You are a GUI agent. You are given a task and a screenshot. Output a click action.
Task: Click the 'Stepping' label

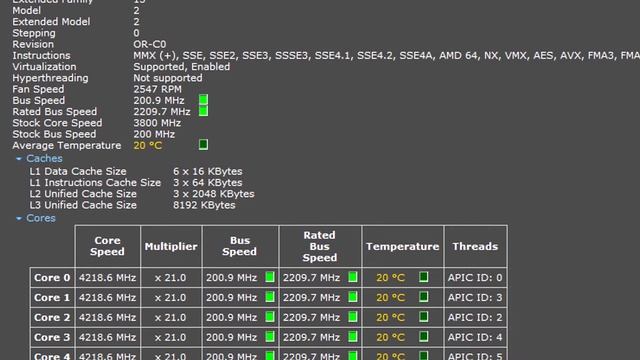[34, 33]
